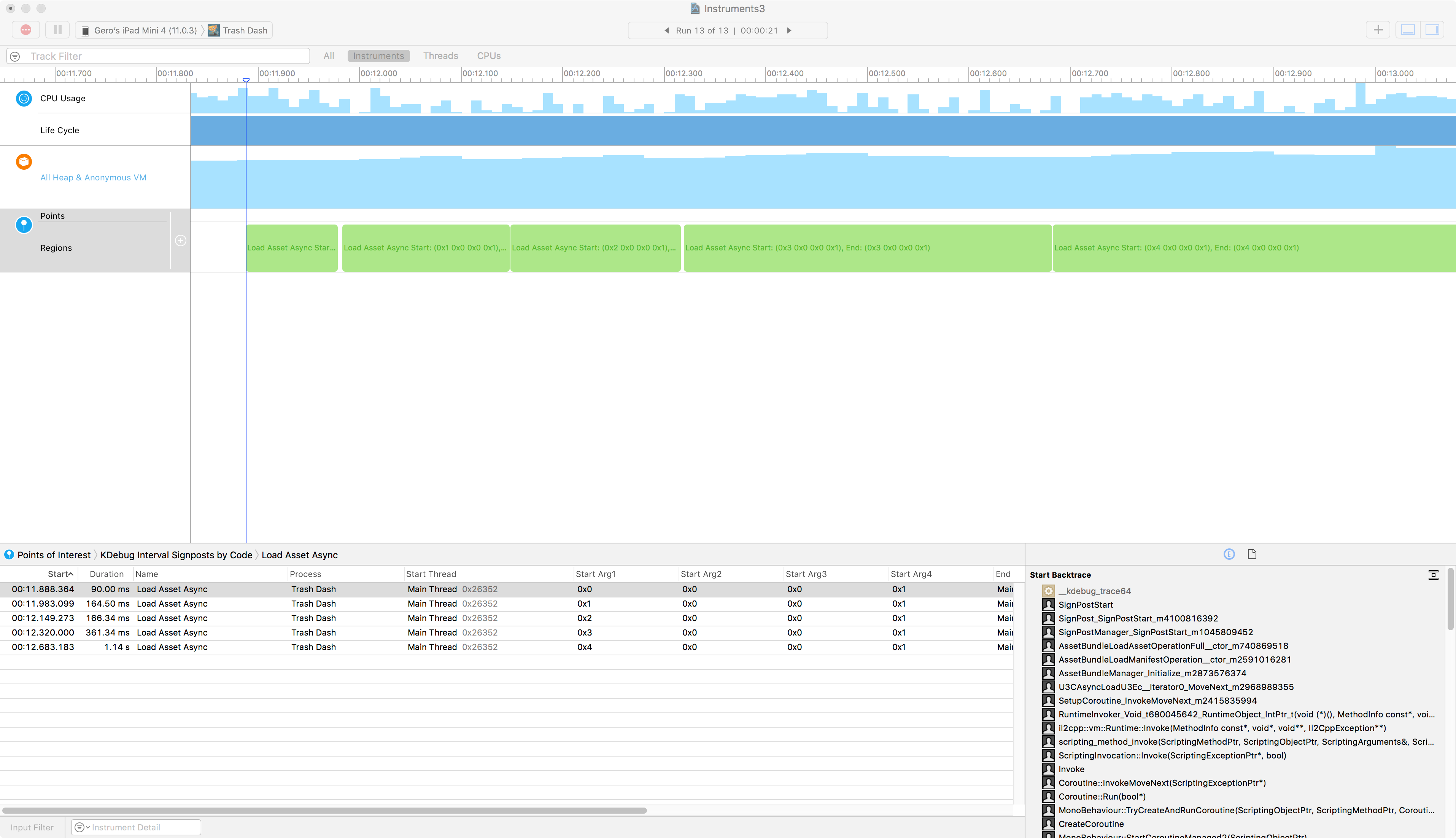Open KDebug Interval Signposts by Code breadcrumb
The height and width of the screenshot is (838, 1456).
(176, 555)
